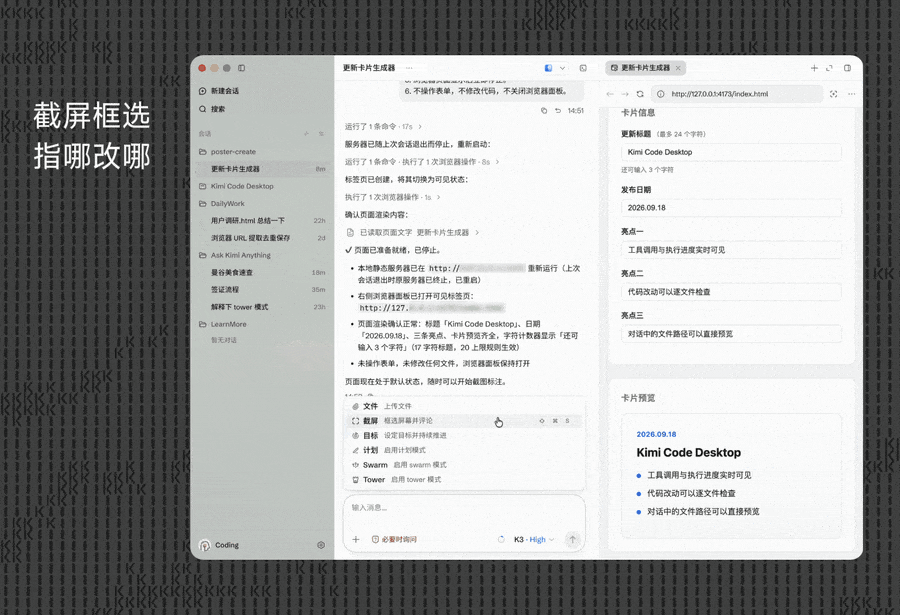Image resolution: width=900 pixels, height=615 pixels.
Task: Click the plus icon in the message composer
Action: [x=356, y=539]
